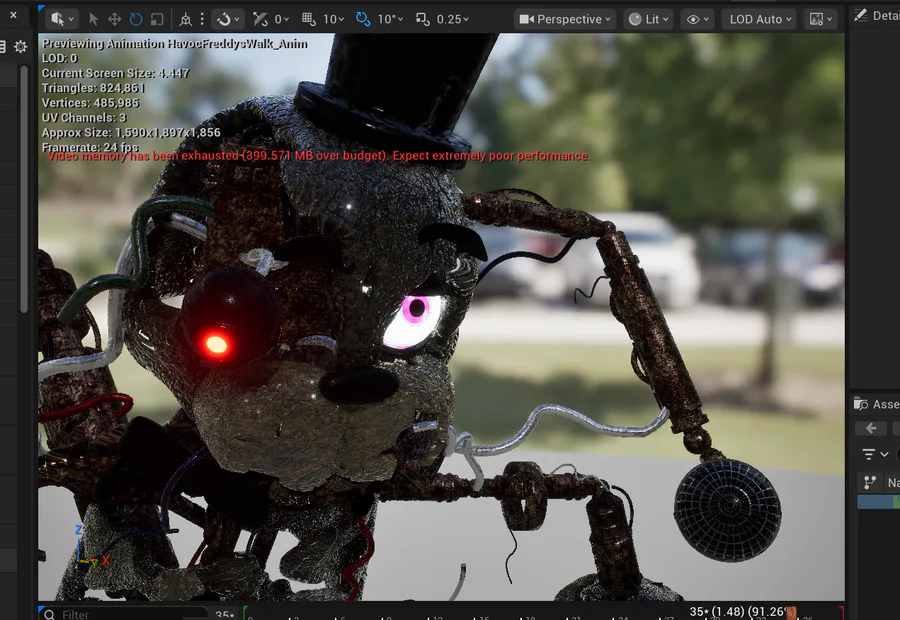
Task: Click the Current Screen Size: 4.447 stat
Action: coord(115,73)
